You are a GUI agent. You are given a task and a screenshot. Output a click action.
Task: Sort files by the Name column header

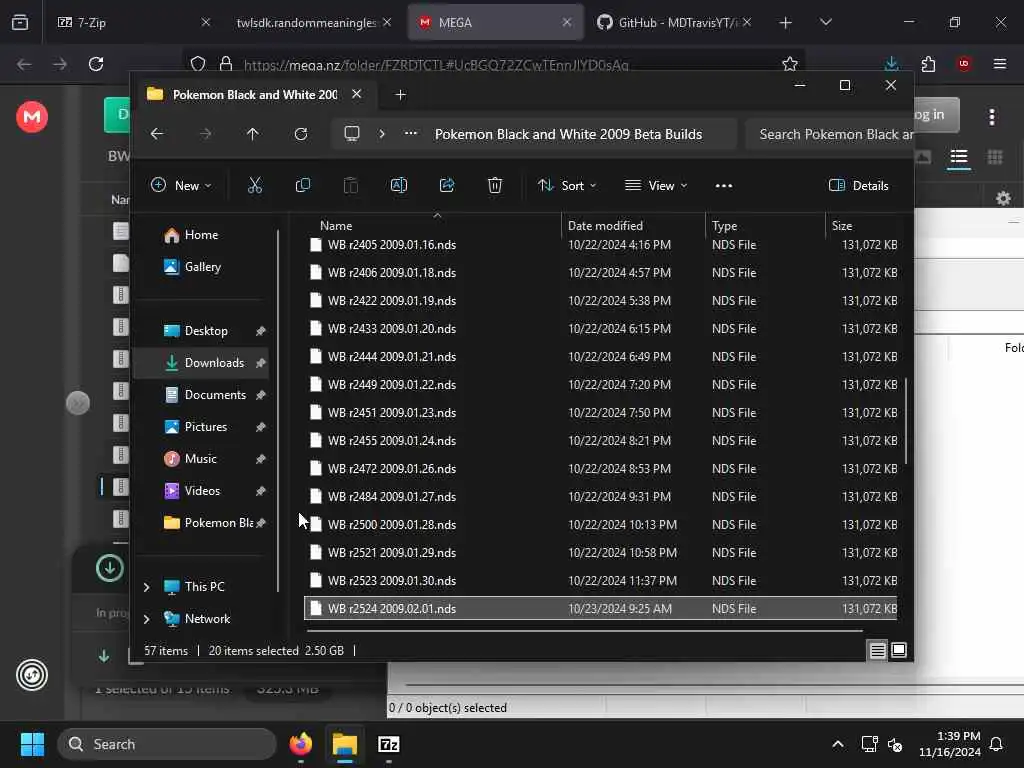pyautogui.click(x=336, y=225)
